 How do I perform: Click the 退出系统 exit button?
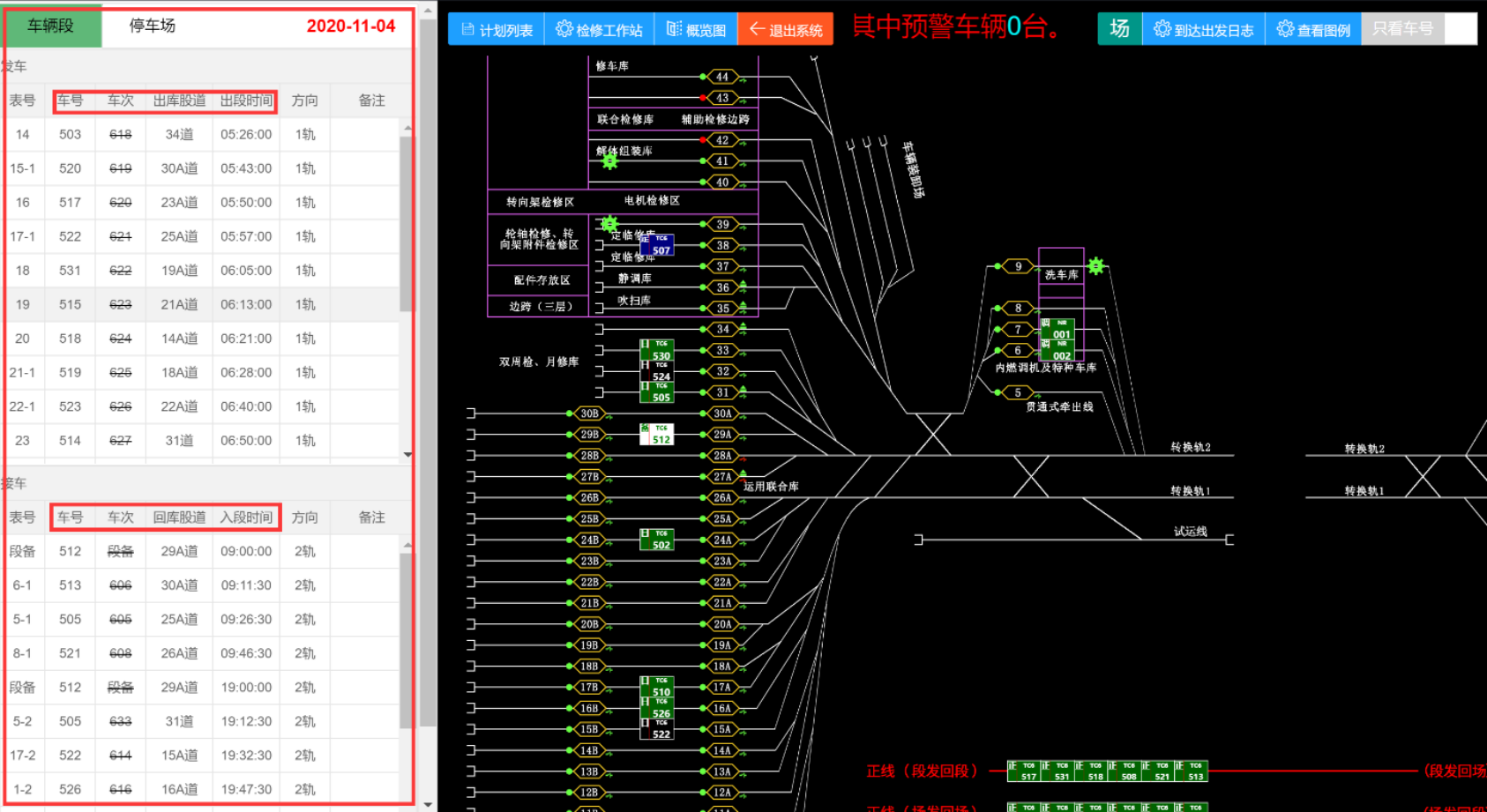coord(785,29)
